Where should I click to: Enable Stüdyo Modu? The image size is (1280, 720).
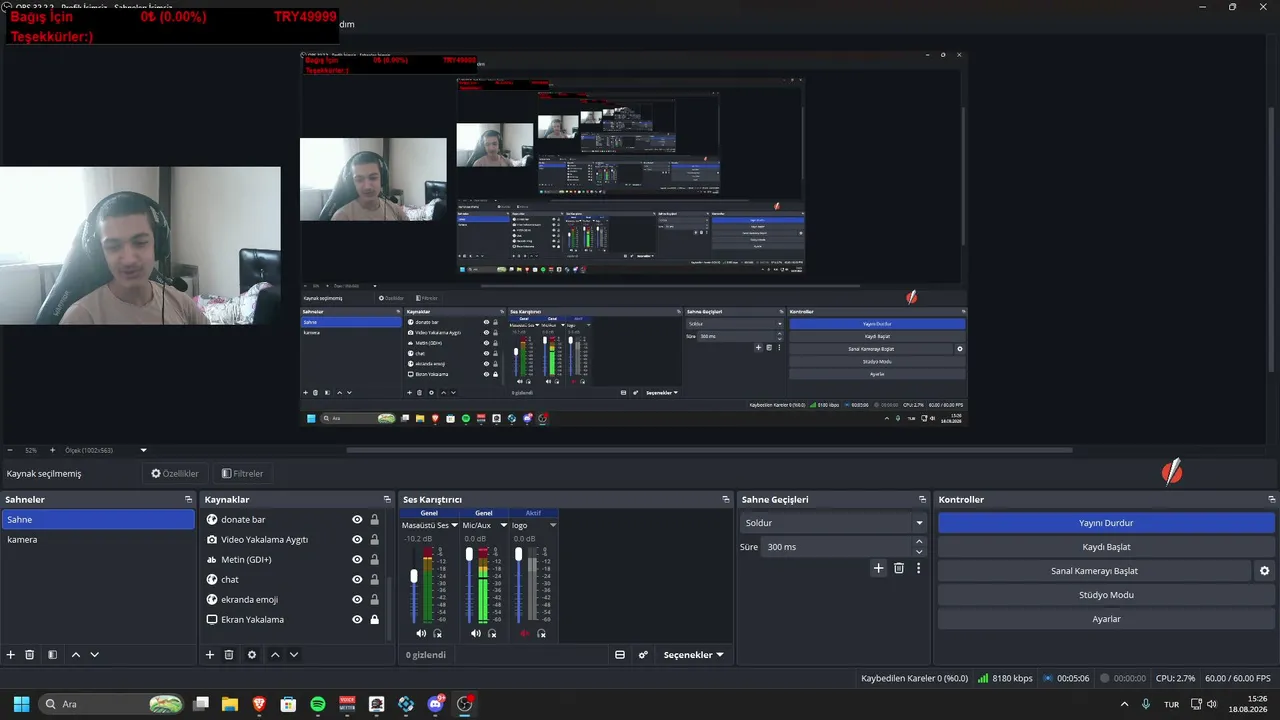[1106, 595]
